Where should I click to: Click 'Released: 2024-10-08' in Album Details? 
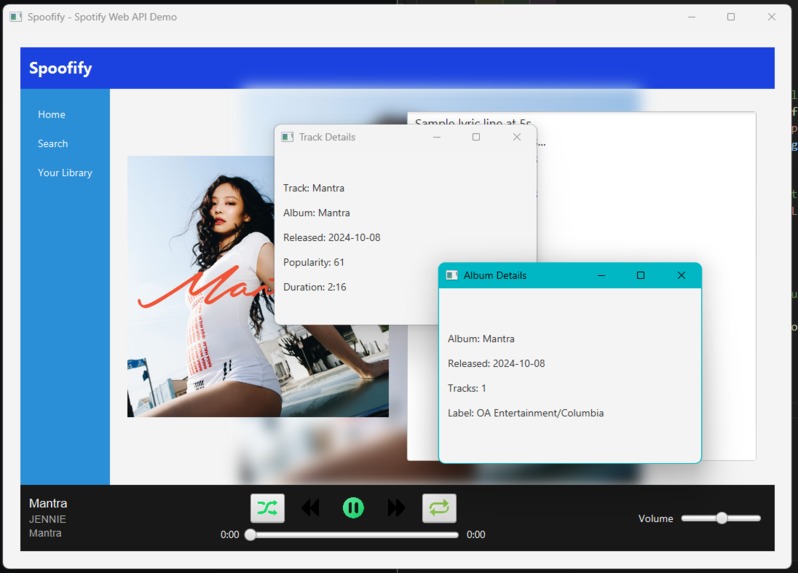(x=496, y=363)
